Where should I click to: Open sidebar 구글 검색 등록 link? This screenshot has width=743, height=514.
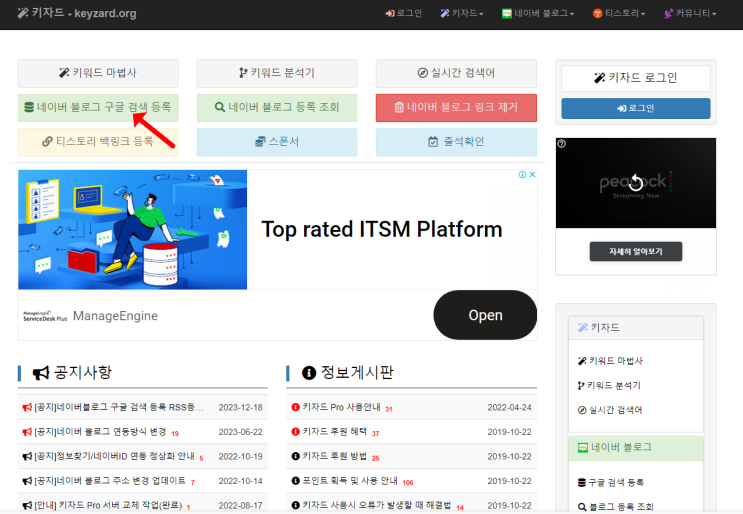(611, 483)
